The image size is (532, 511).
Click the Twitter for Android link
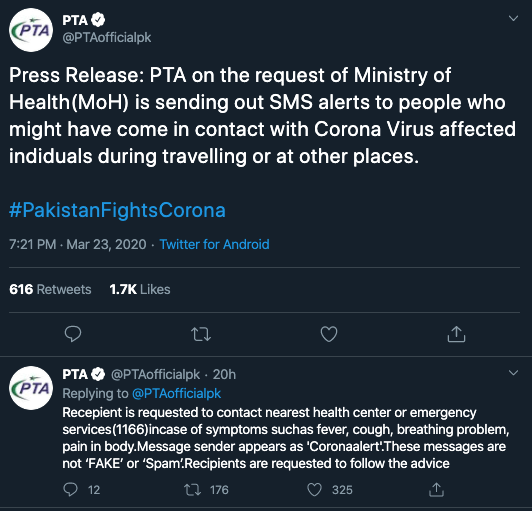pos(214,244)
